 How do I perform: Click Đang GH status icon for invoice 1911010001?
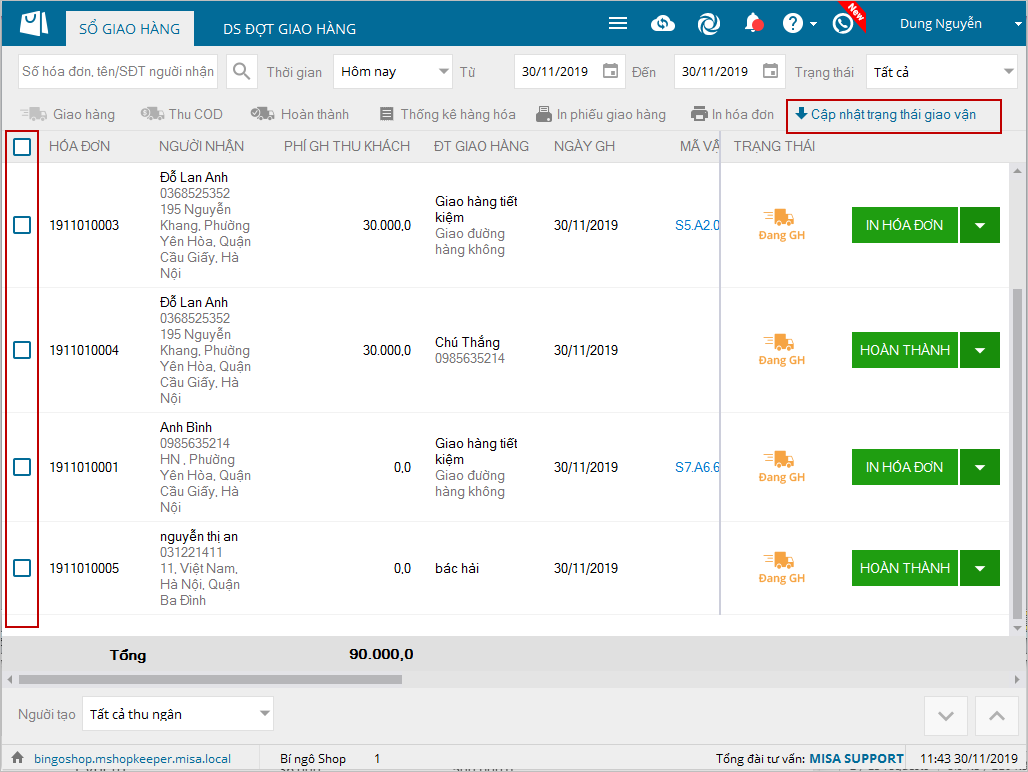point(781,467)
